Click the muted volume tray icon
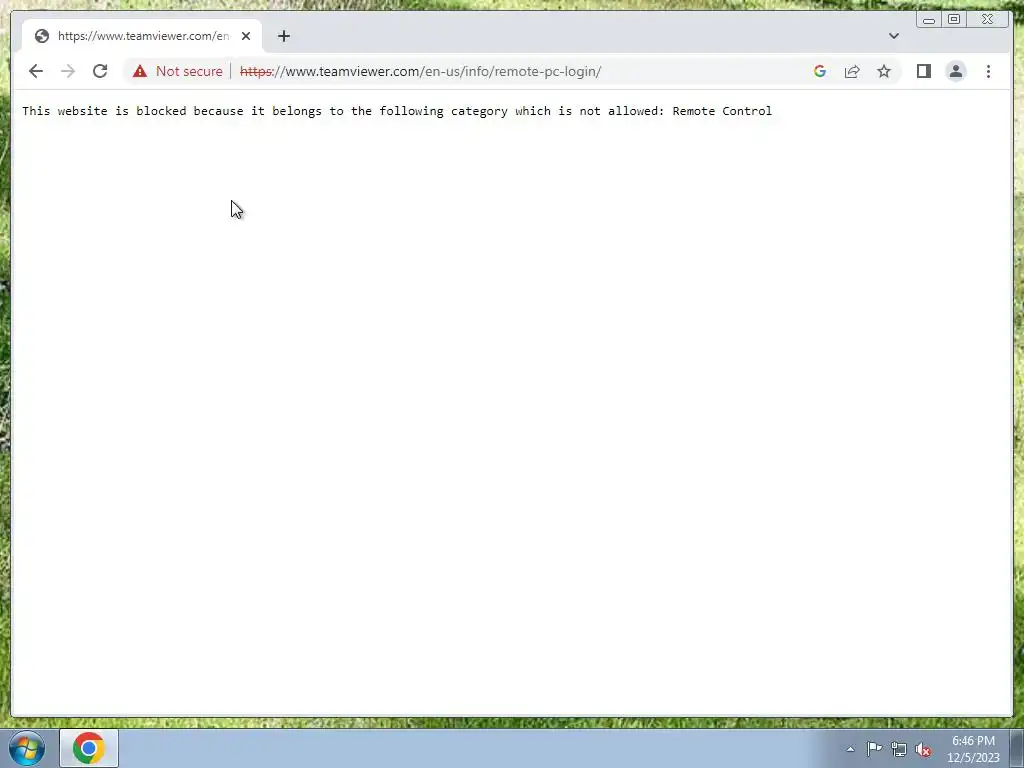The width and height of the screenshot is (1024, 768). [923, 749]
